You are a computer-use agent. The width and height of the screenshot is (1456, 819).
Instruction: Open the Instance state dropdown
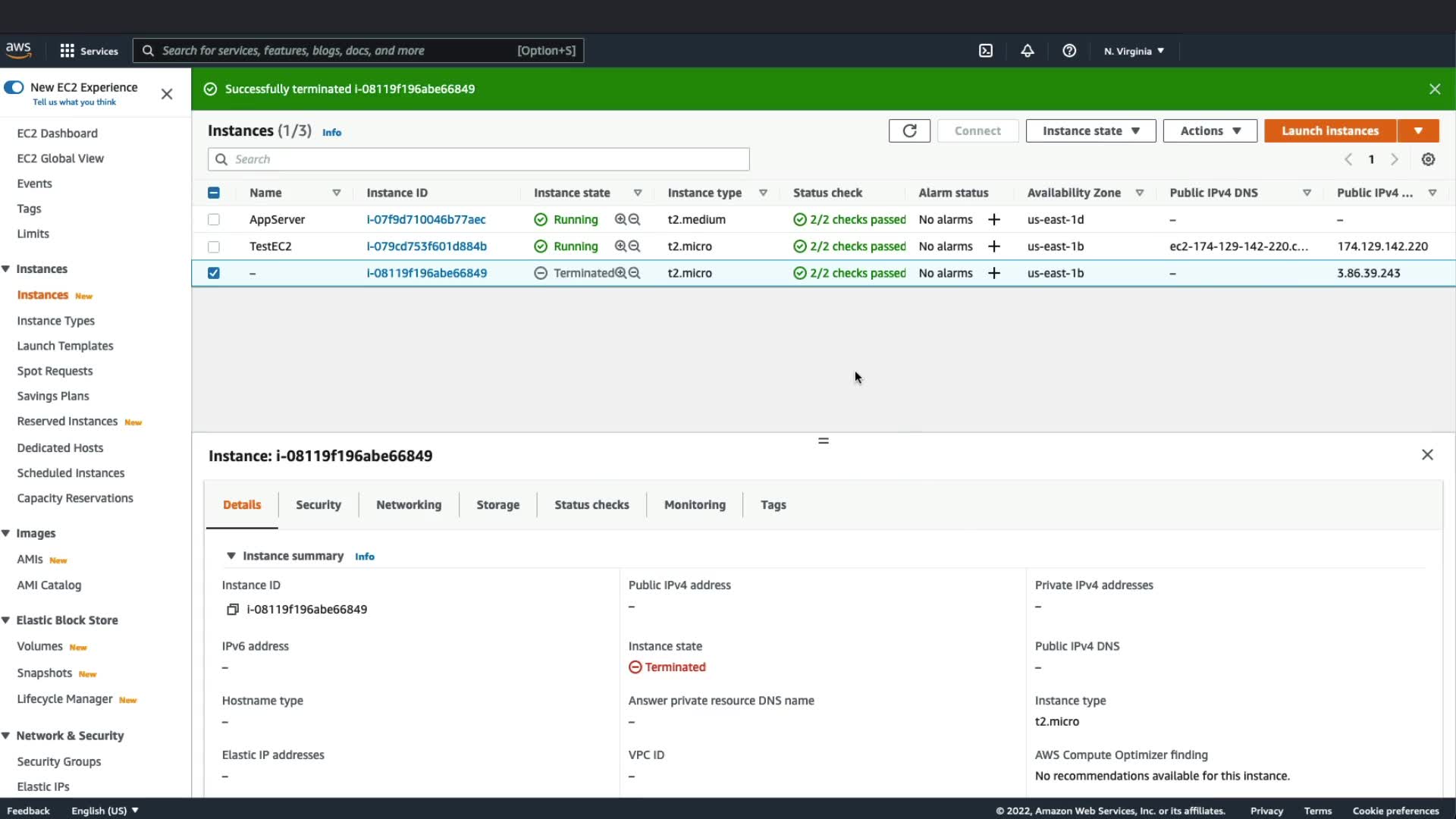[x=1090, y=130]
